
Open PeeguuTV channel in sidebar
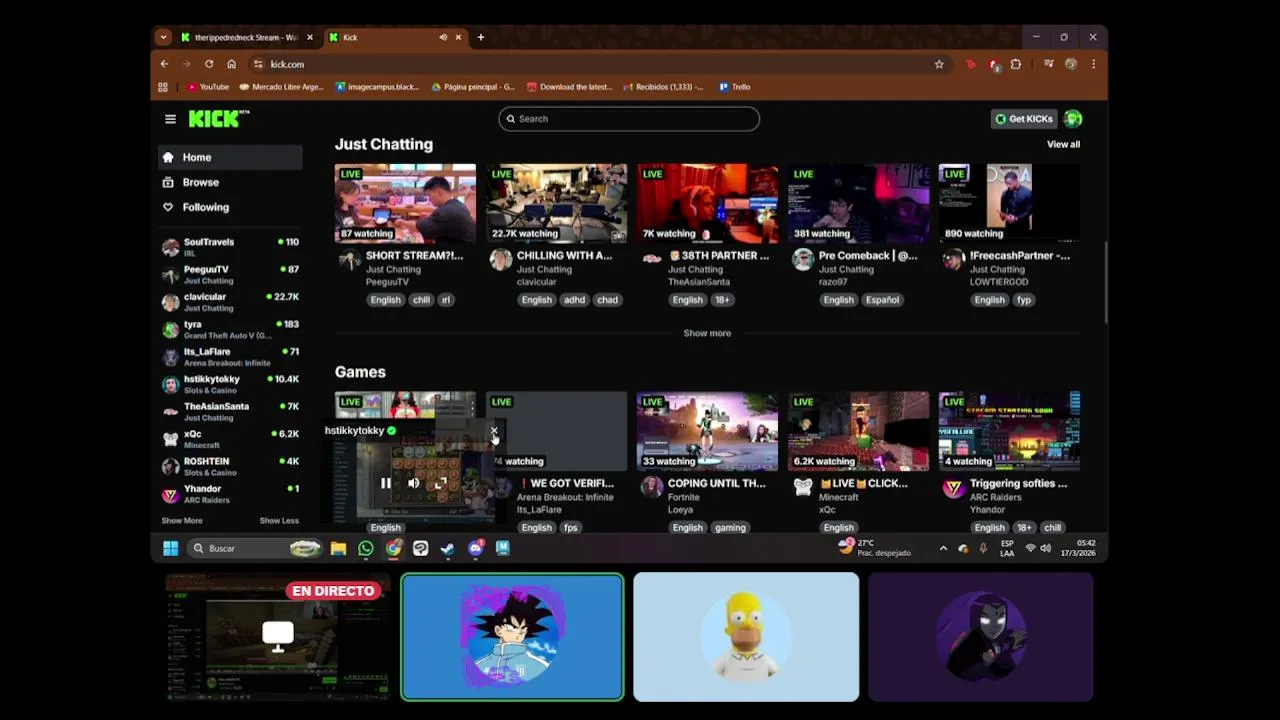230,274
